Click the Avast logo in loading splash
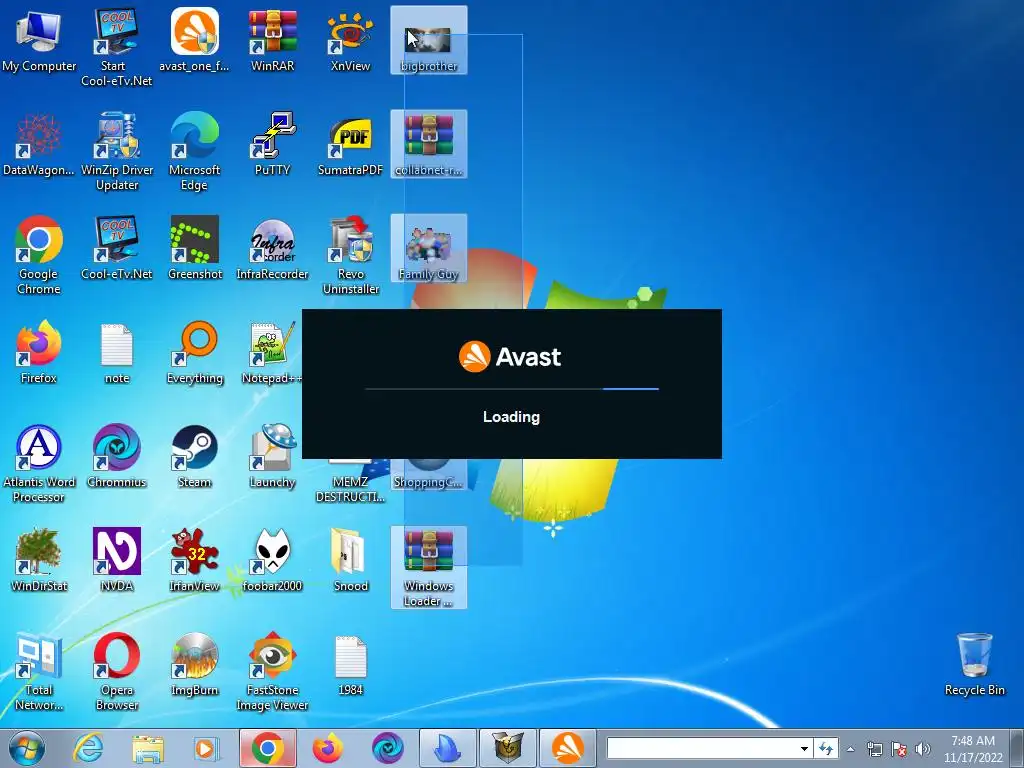 click(x=510, y=357)
